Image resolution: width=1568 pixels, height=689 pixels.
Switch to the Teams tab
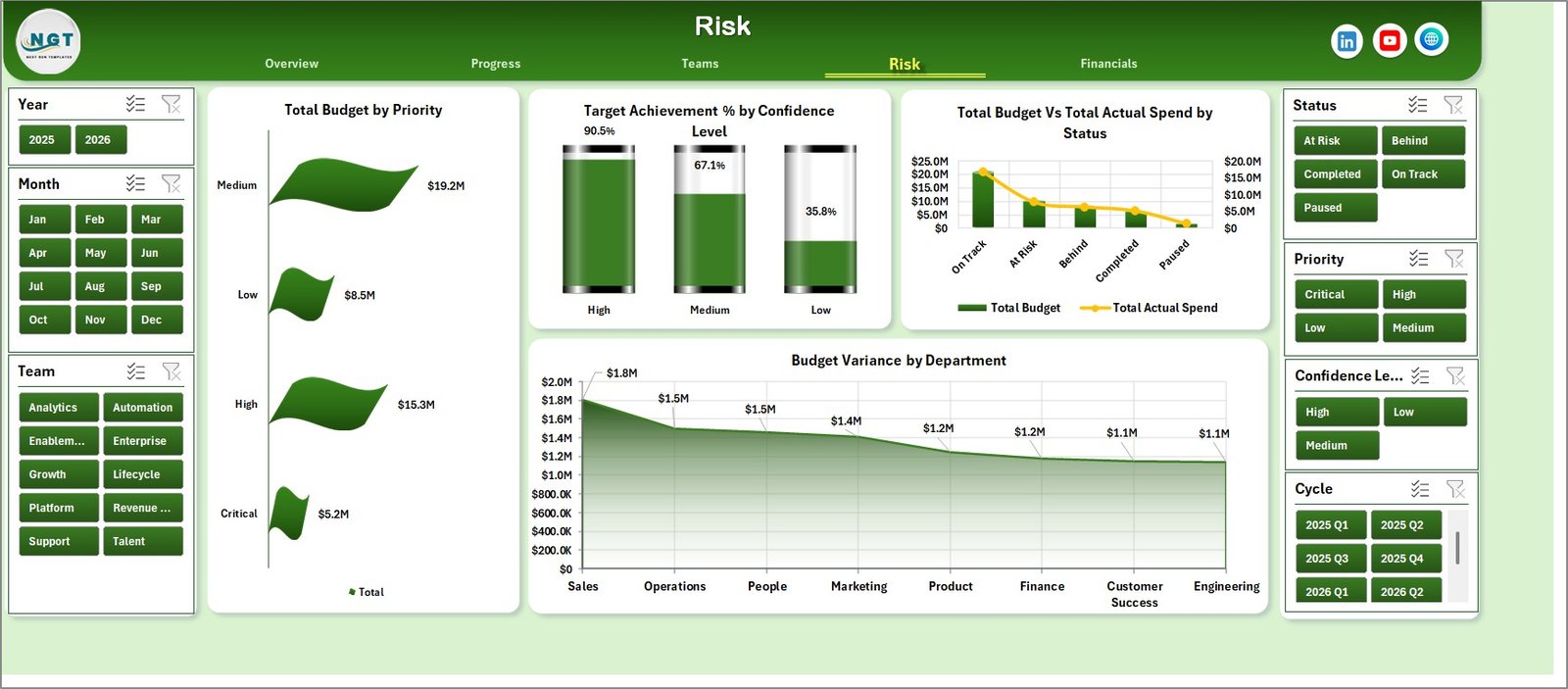click(x=700, y=64)
